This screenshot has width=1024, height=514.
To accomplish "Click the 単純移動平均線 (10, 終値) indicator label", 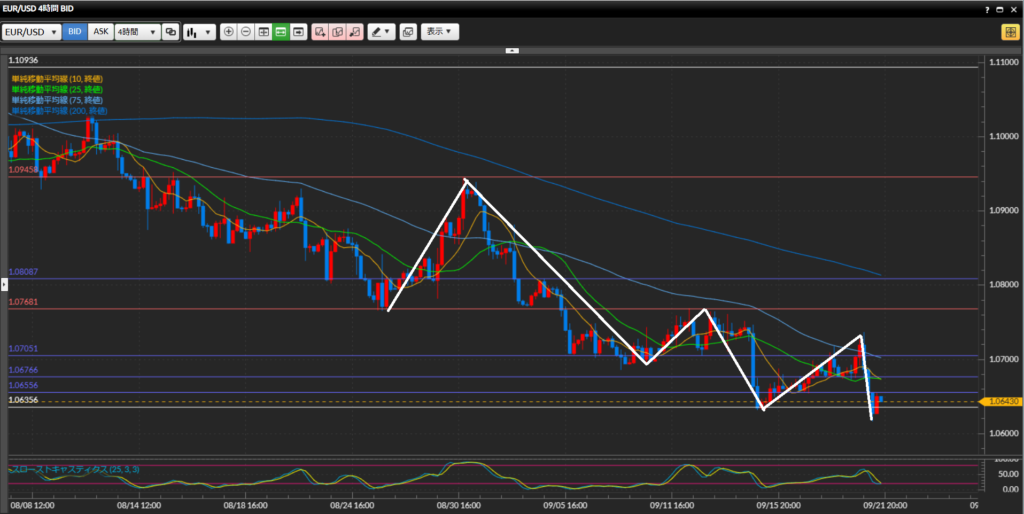I will point(57,78).
